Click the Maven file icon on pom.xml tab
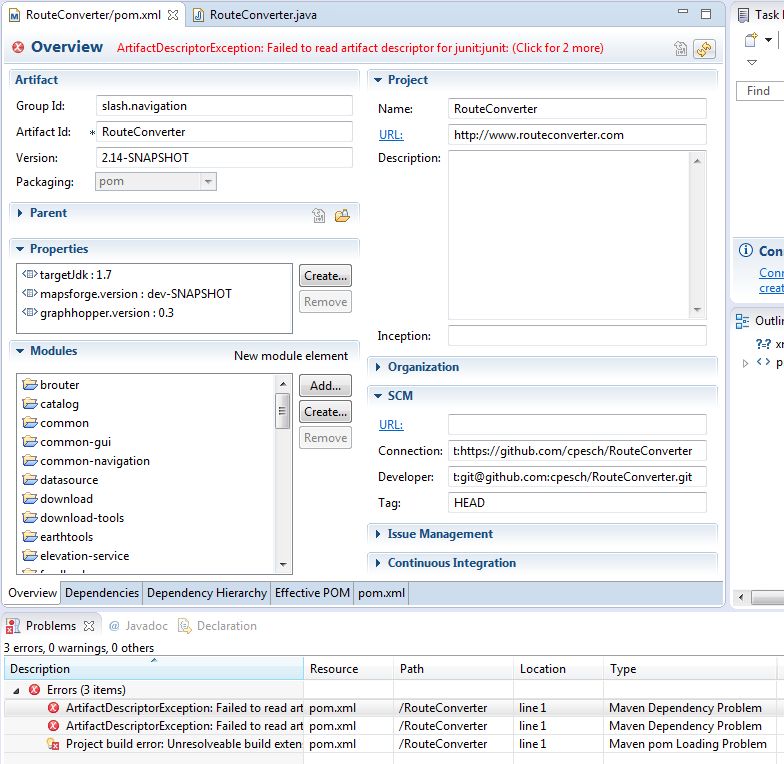The height and width of the screenshot is (764, 784). (14, 15)
